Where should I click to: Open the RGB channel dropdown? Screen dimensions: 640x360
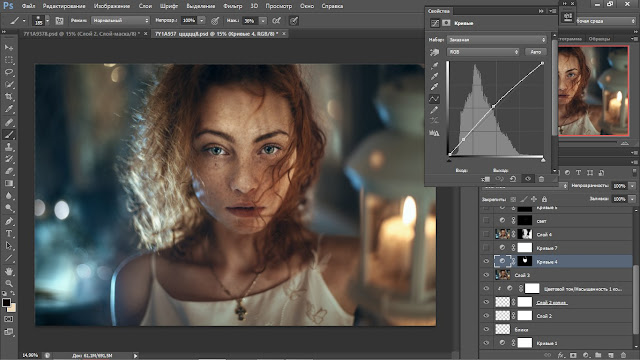483,52
